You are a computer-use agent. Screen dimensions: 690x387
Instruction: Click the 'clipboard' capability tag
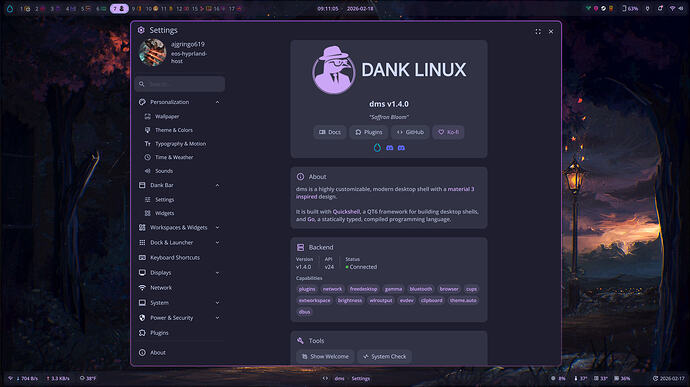[431, 301]
